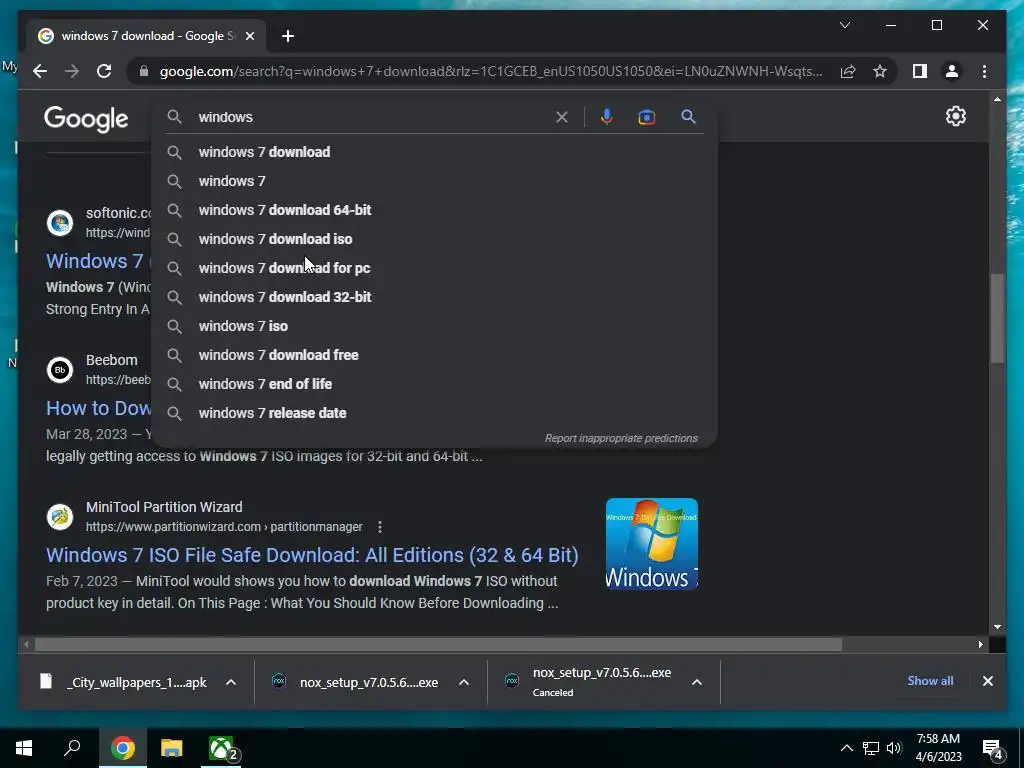Screen dimensions: 1024x768
Task: Open Windows taskbar search
Action: click(72, 748)
